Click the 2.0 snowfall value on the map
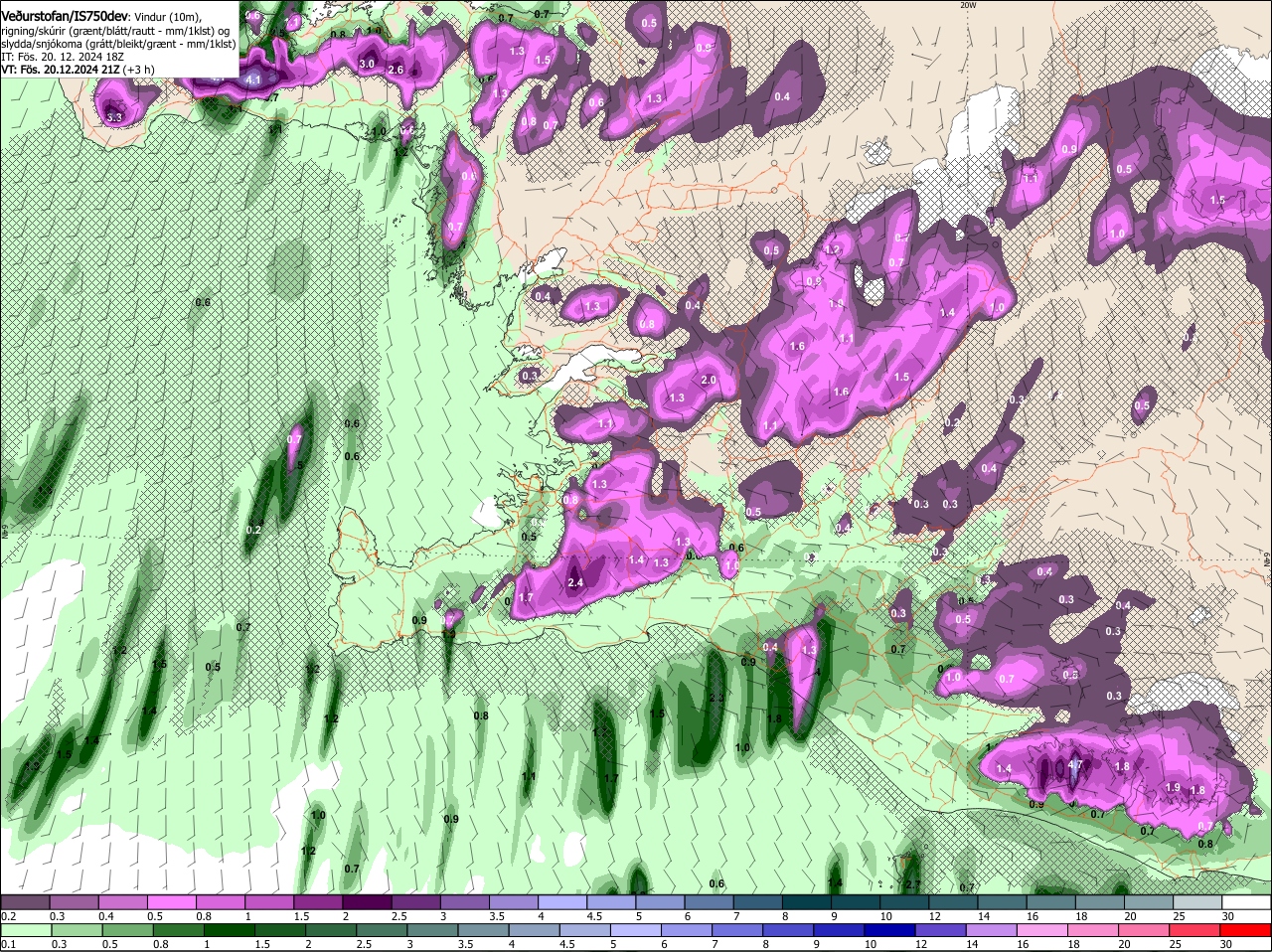Viewport: 1272px width, 952px height. (x=709, y=380)
